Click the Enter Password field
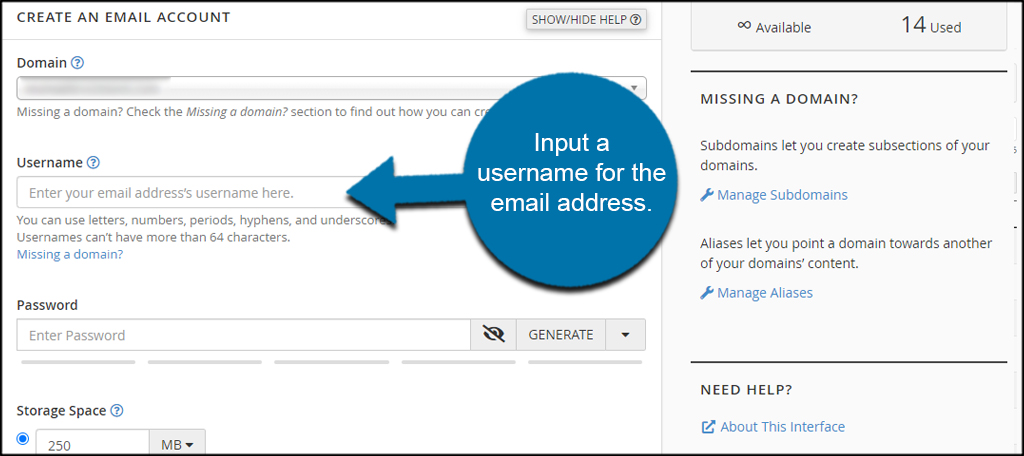 click(244, 335)
